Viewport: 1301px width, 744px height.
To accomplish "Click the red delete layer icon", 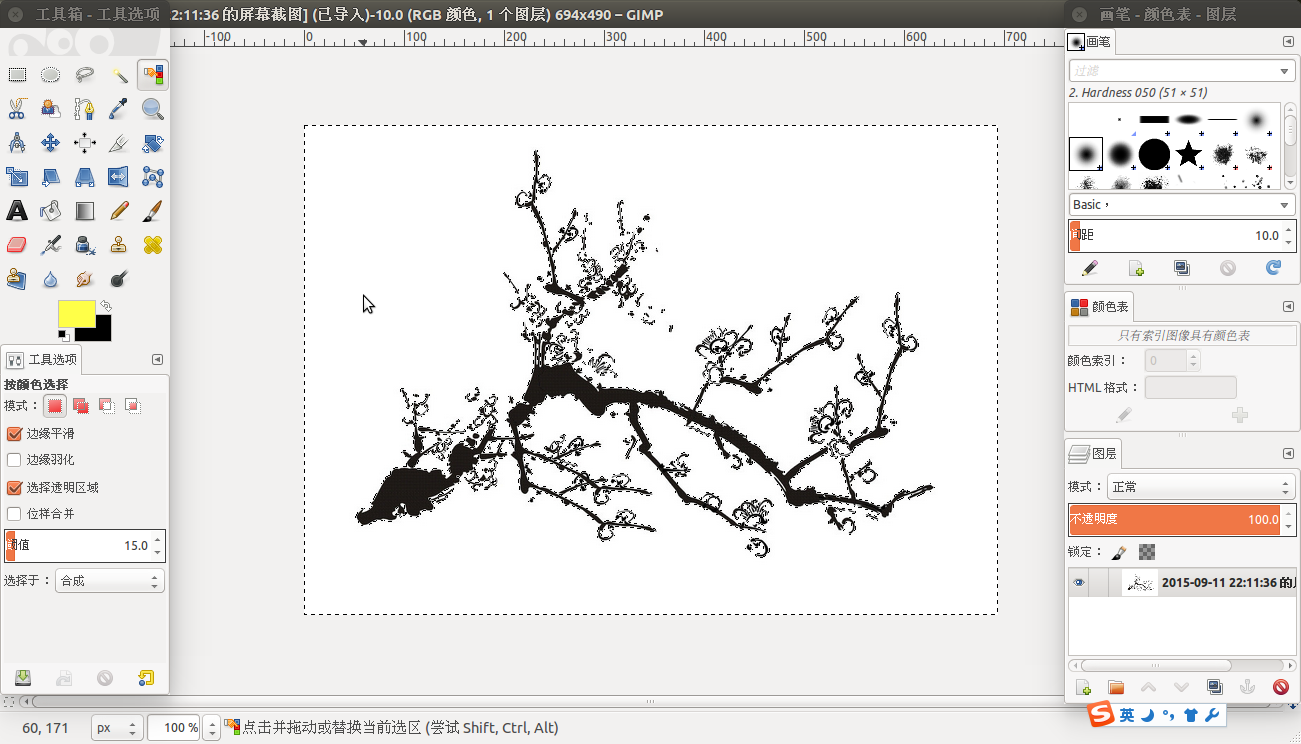I will point(1281,687).
